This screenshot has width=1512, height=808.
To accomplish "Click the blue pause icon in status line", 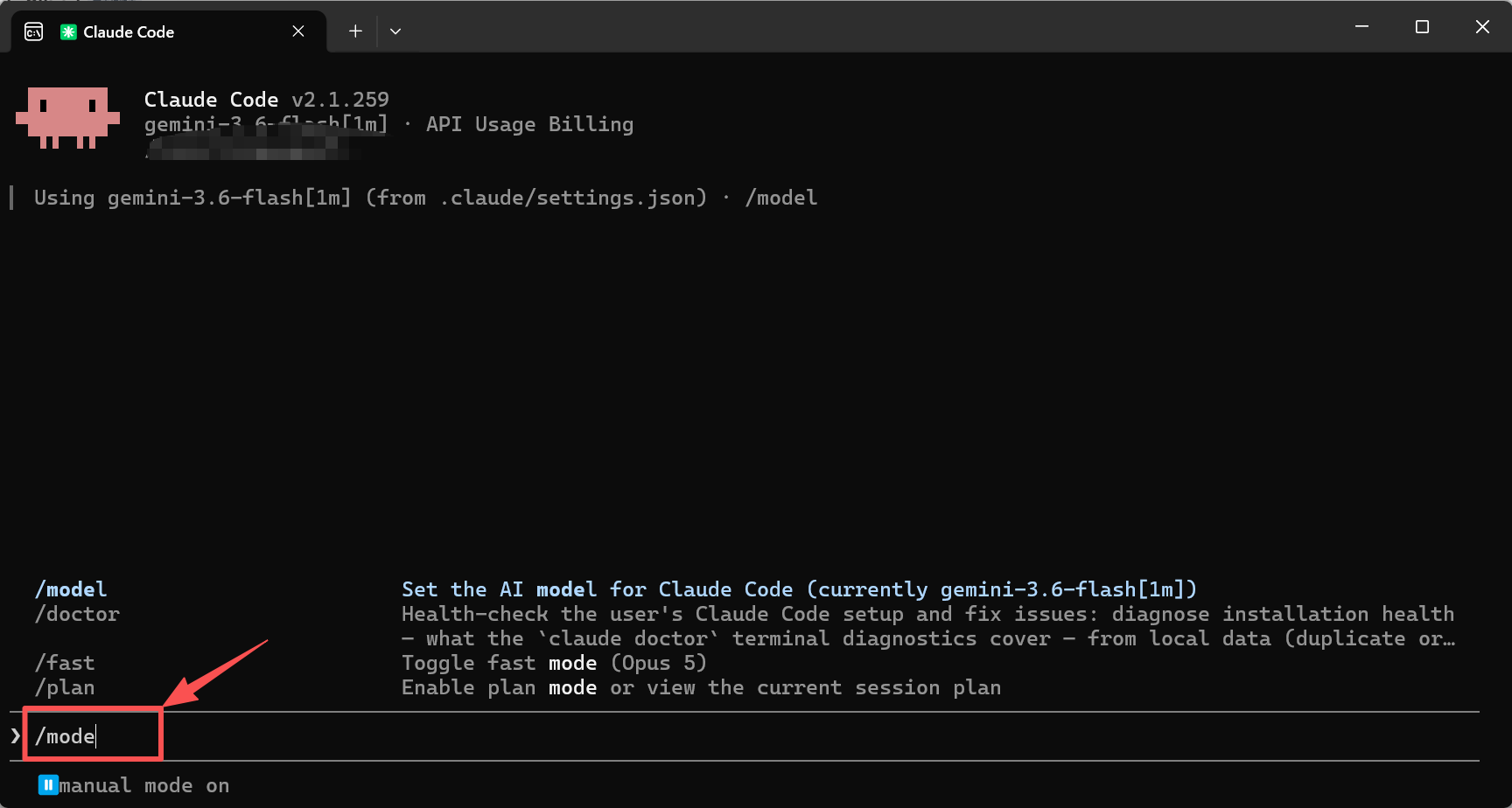I will [x=48, y=785].
